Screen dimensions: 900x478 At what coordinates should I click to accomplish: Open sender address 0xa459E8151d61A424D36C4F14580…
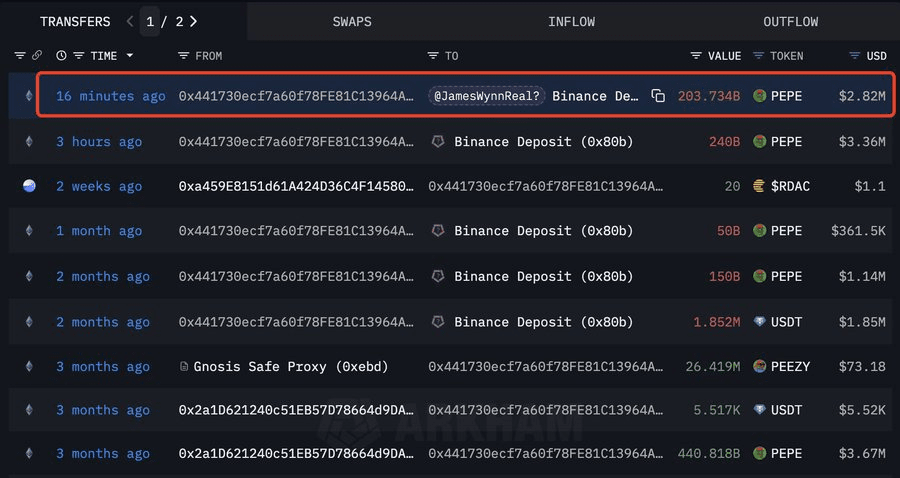[x=296, y=186]
